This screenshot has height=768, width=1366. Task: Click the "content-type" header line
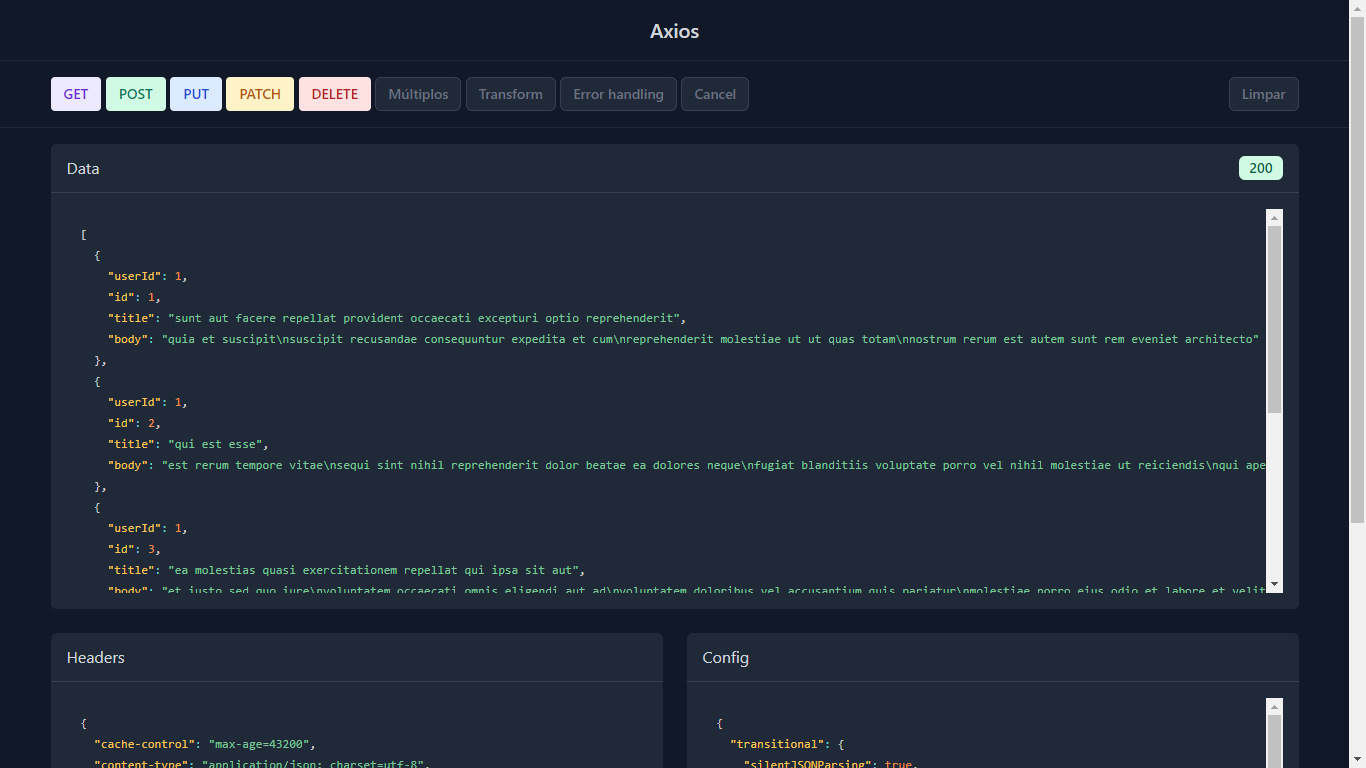pyautogui.click(x=262, y=765)
